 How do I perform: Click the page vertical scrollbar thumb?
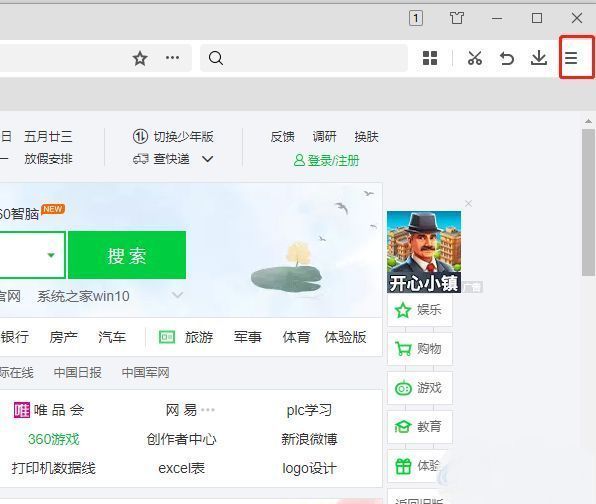tap(588, 202)
